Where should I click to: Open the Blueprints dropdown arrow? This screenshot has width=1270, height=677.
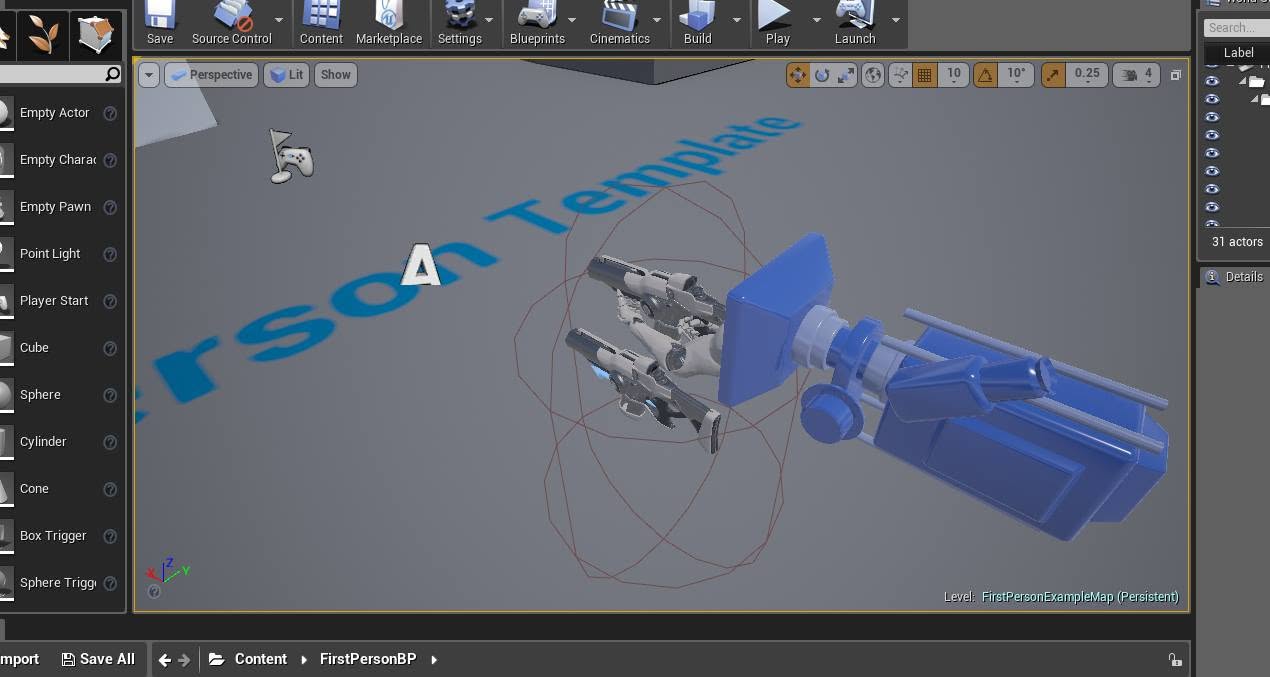coord(572,20)
